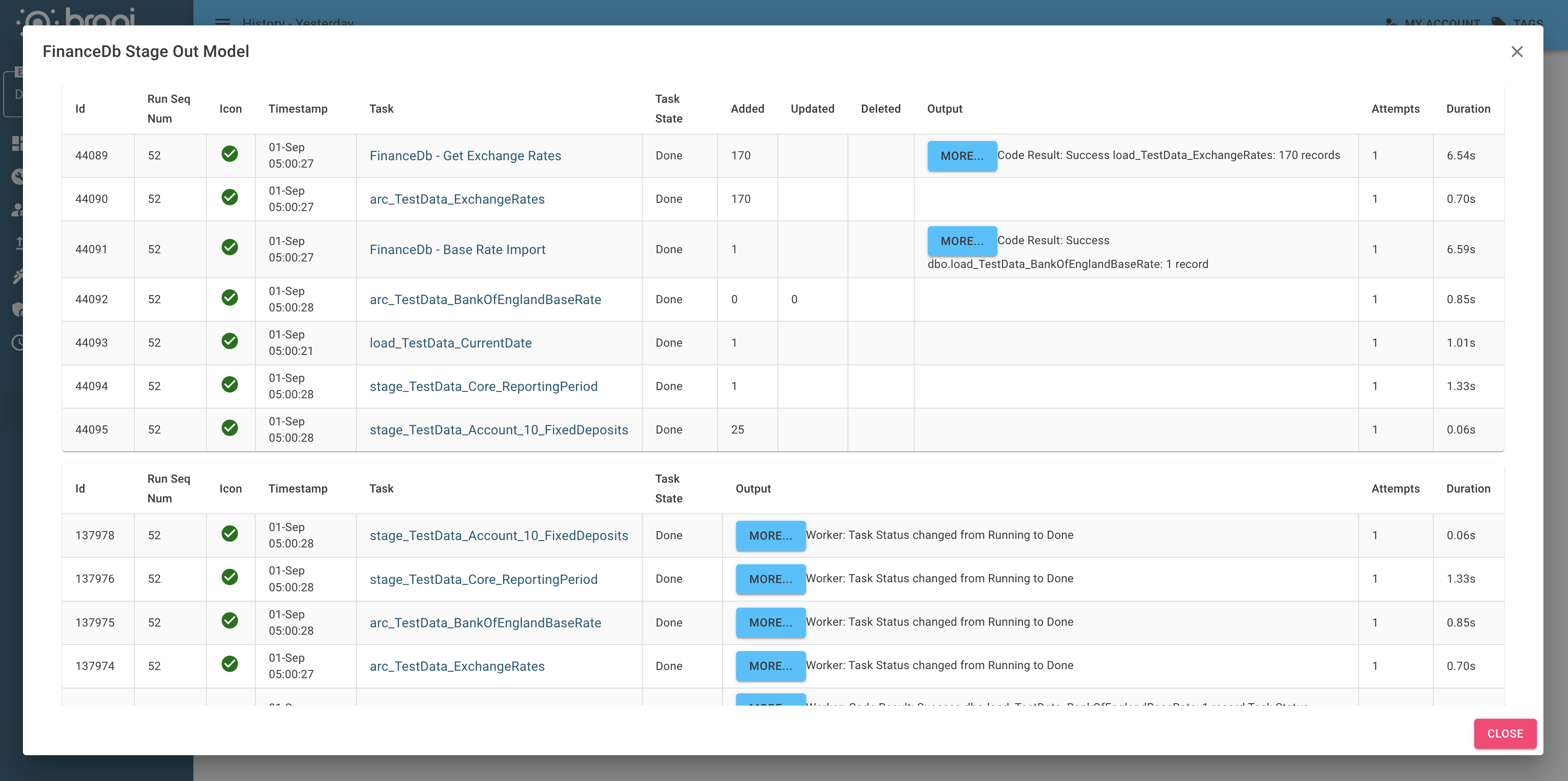Viewport: 1568px width, 781px height.
Task: Click the timestamp 01-Sep 05:00:21
Action: 291,343
